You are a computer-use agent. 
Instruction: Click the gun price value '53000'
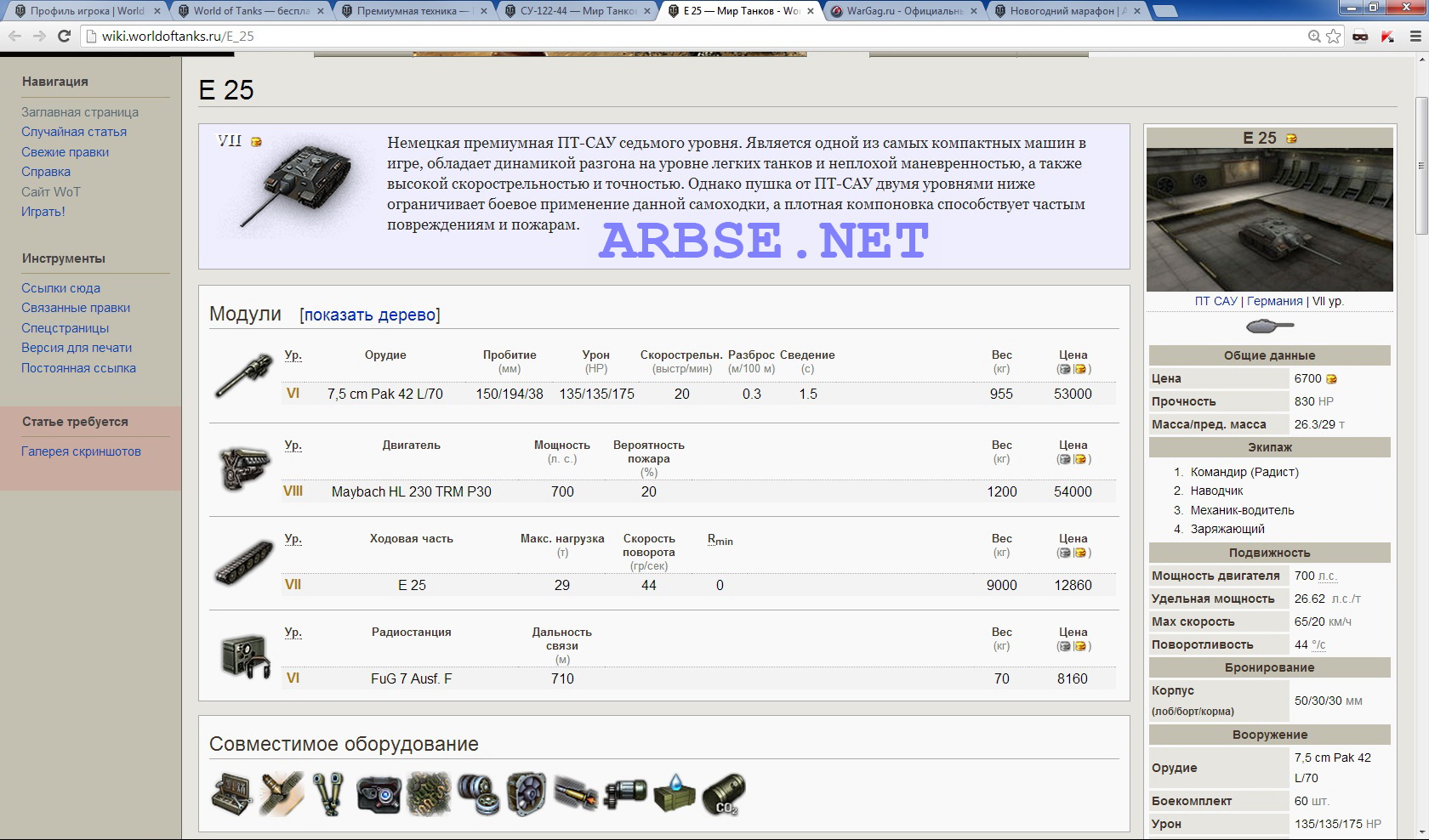[x=1073, y=394]
